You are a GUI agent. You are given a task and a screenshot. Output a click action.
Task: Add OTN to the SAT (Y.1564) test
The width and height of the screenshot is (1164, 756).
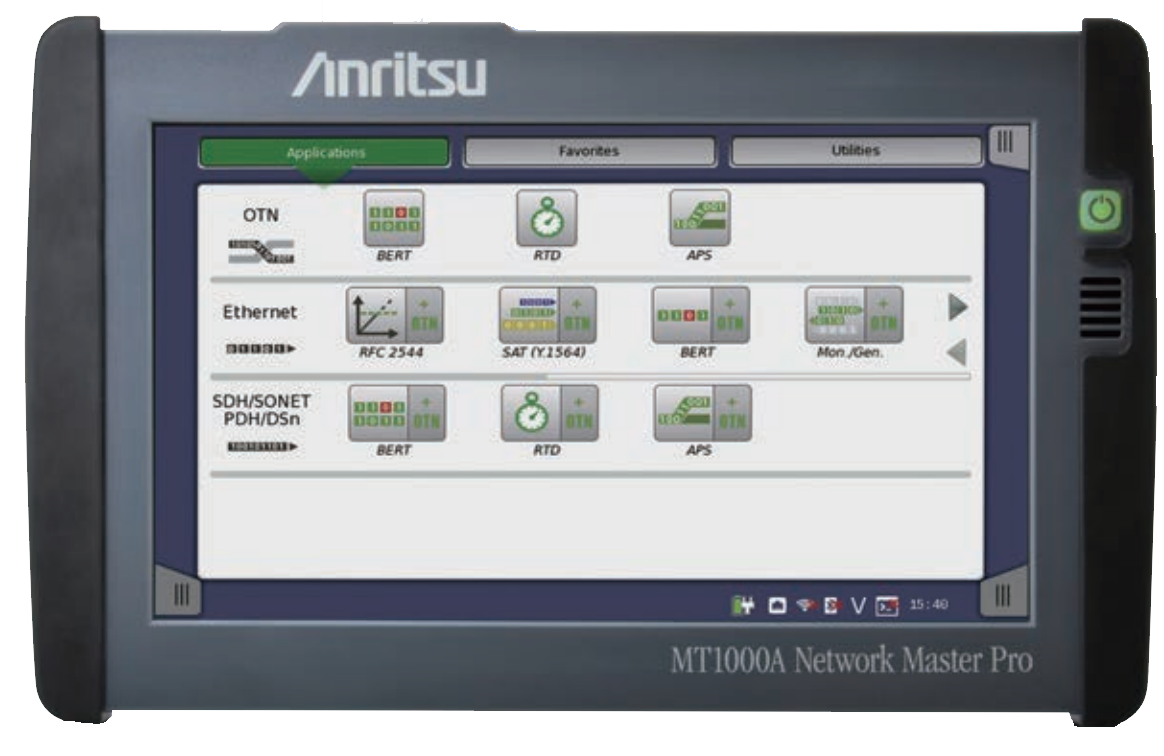click(x=578, y=315)
